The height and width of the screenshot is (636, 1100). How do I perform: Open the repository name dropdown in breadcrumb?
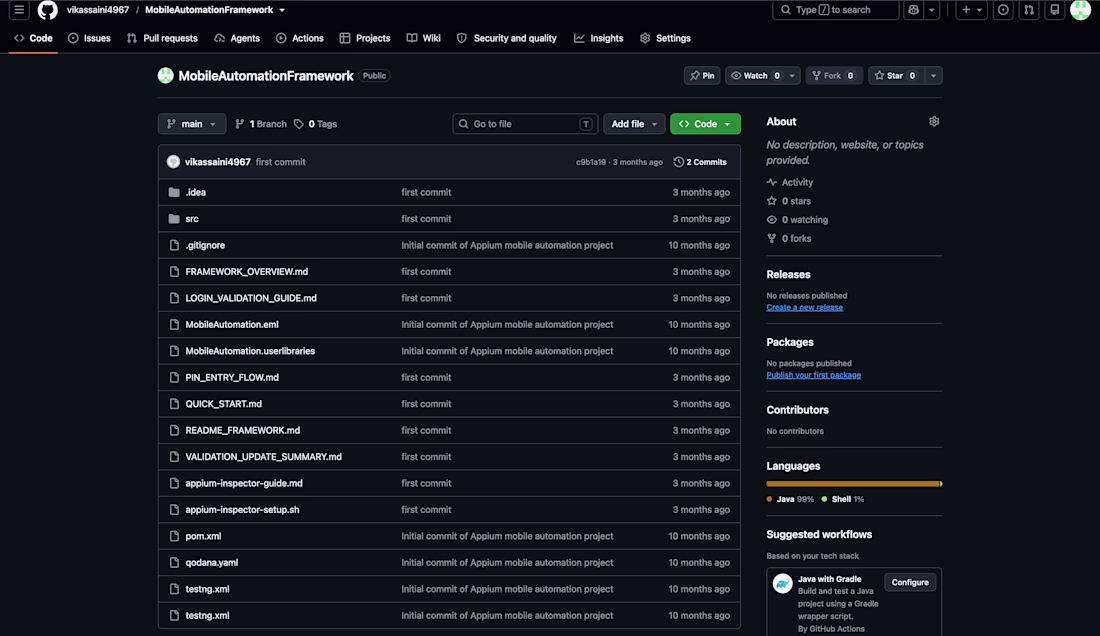pyautogui.click(x=282, y=10)
